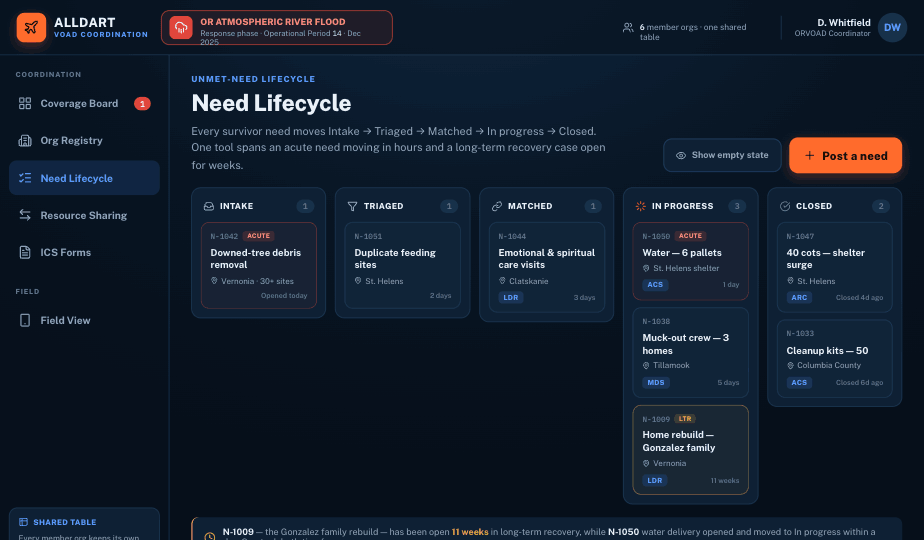The width and height of the screenshot is (924, 540).
Task: Switch to Field View
Action: click(x=84, y=320)
